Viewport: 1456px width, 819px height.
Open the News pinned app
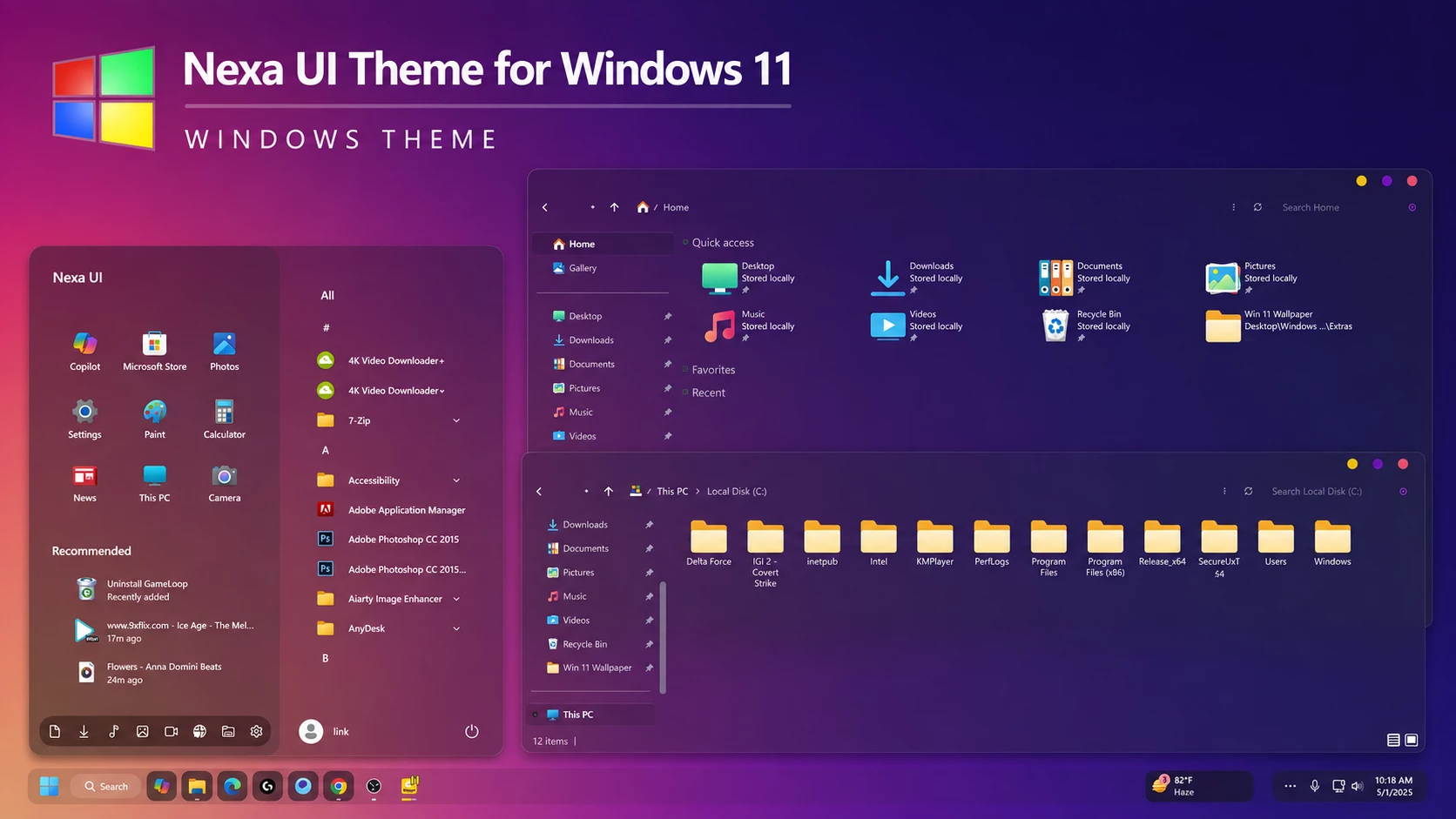[84, 483]
